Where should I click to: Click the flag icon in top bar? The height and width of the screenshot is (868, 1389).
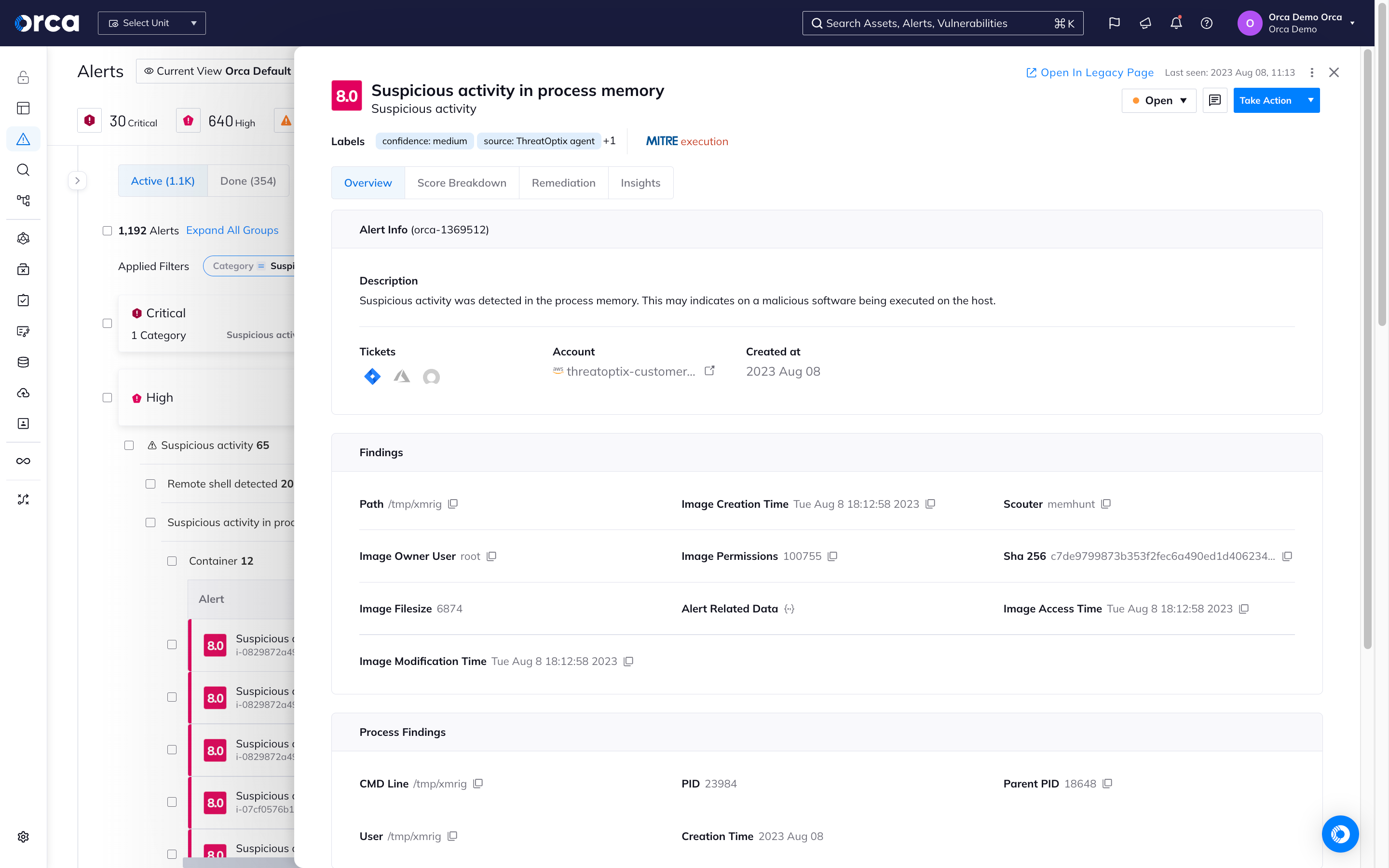1114,23
